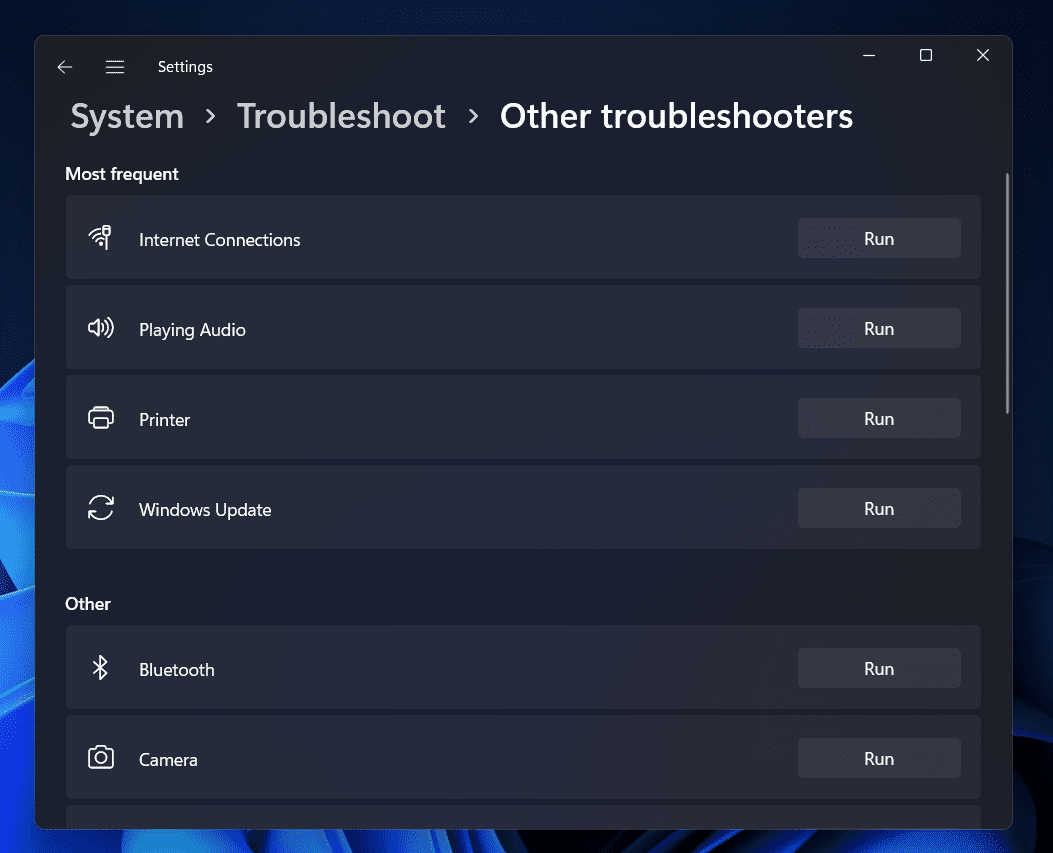Click the Playing Audio speaker icon
The width and height of the screenshot is (1053, 853).
click(100, 328)
